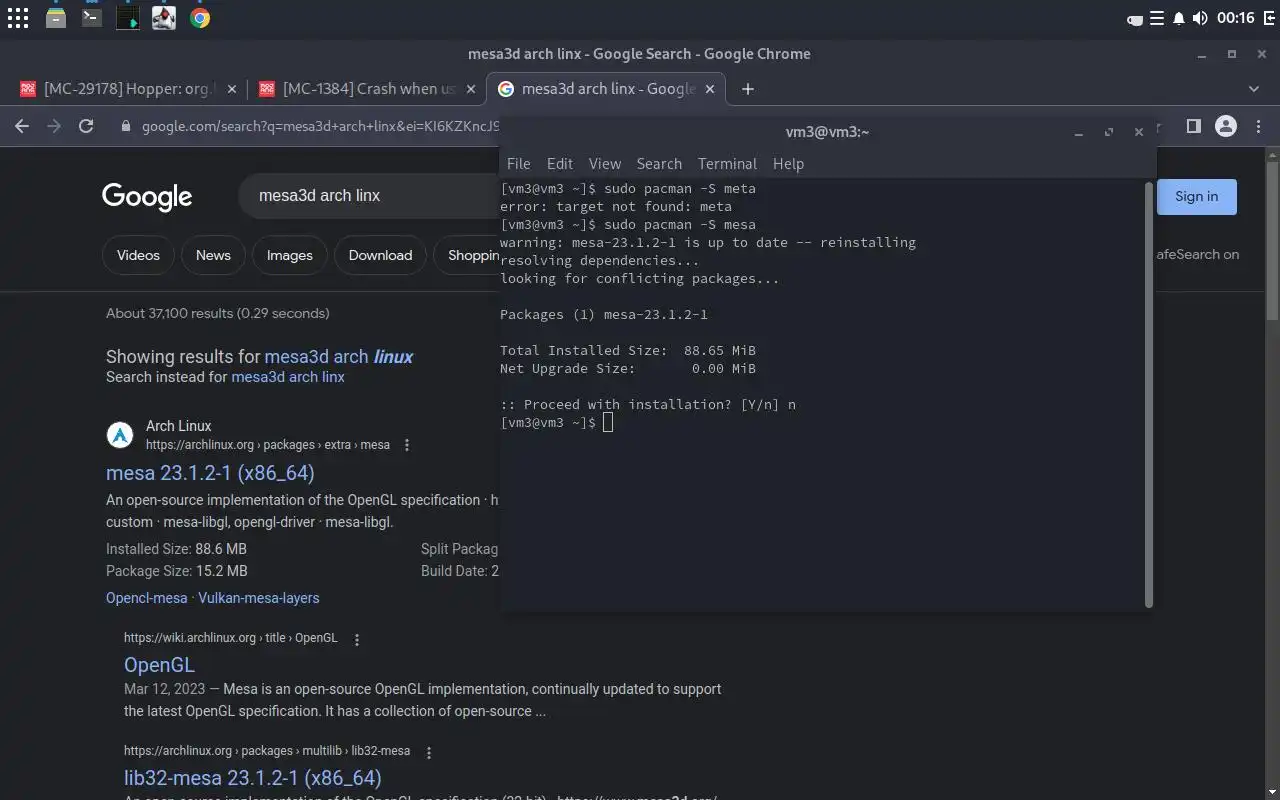Viewport: 1280px width, 800px height.
Task: Open the terminal File menu
Action: (x=518, y=164)
